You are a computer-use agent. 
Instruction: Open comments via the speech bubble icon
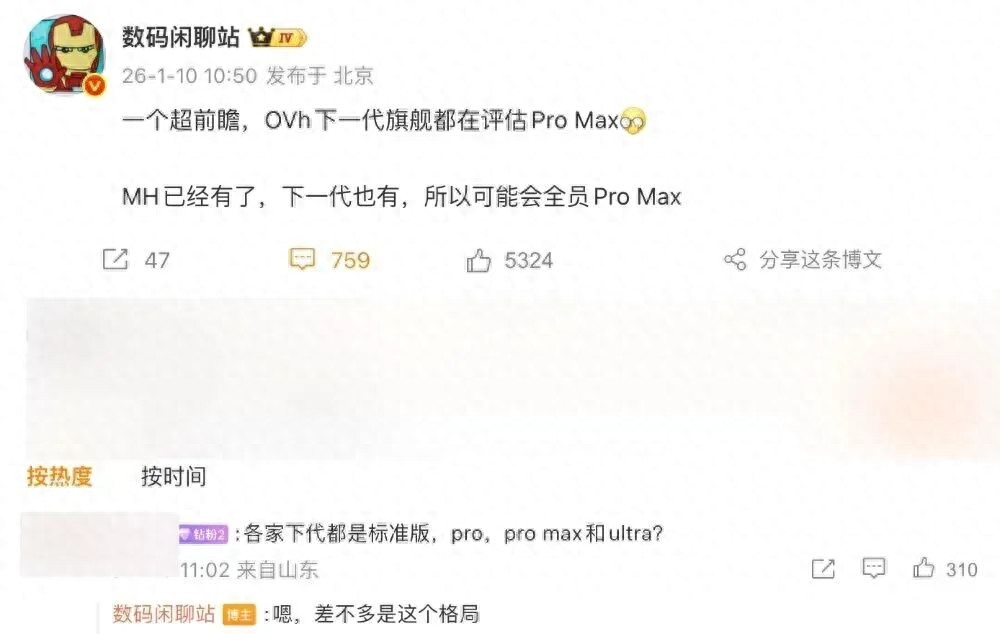coord(302,259)
